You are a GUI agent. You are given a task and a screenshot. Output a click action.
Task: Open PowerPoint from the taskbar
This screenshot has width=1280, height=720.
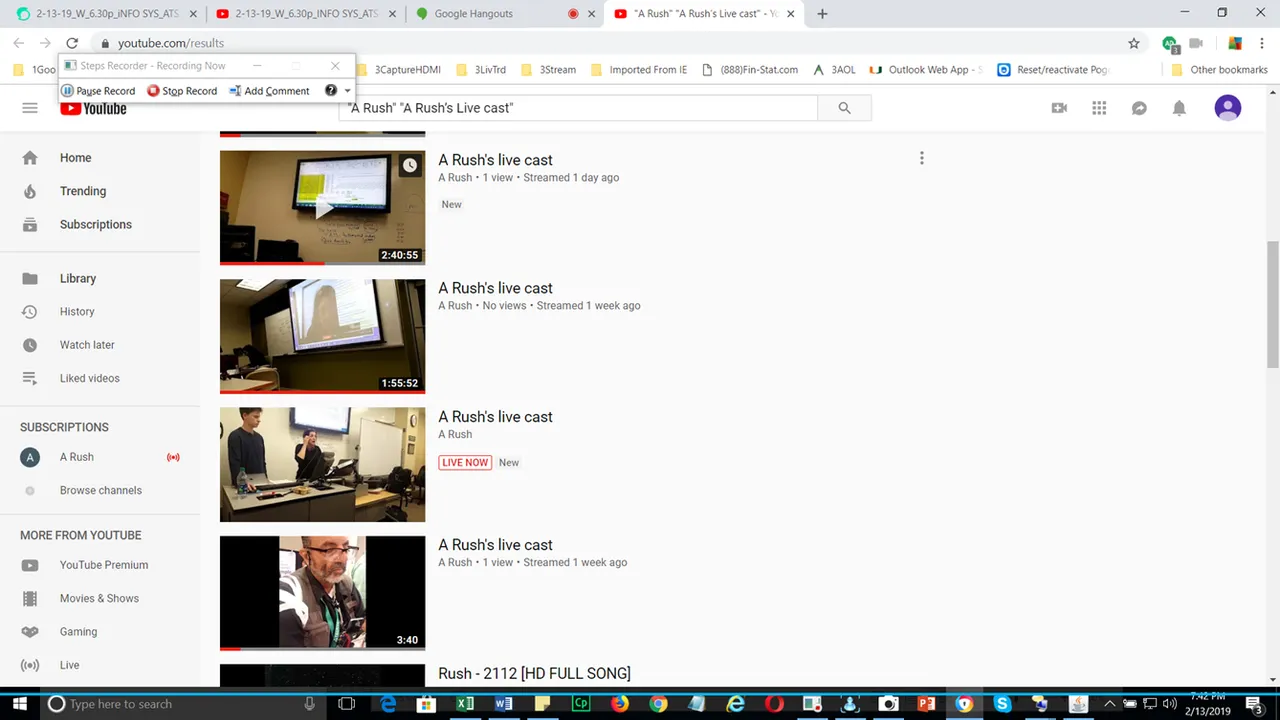click(926, 704)
